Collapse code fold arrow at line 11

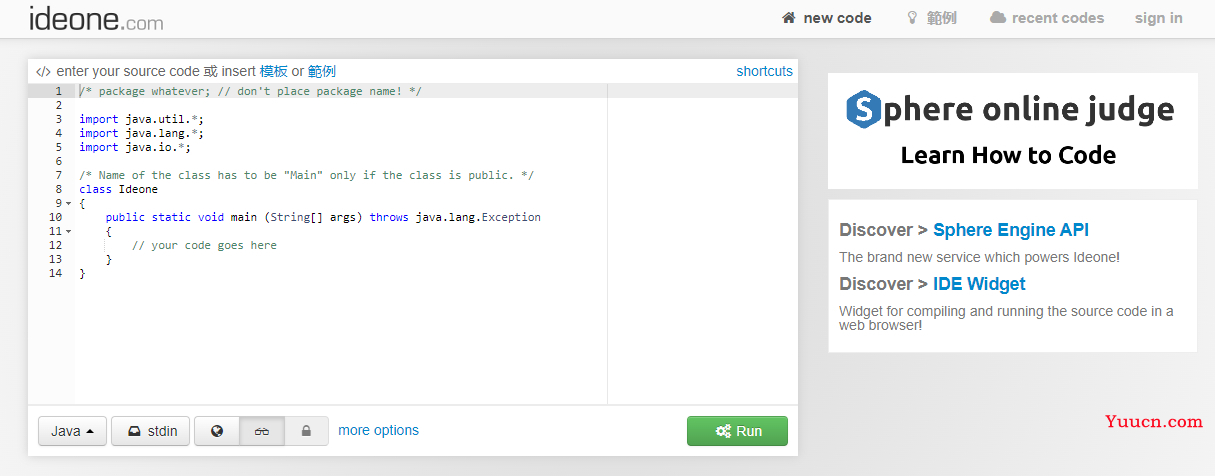(68, 231)
